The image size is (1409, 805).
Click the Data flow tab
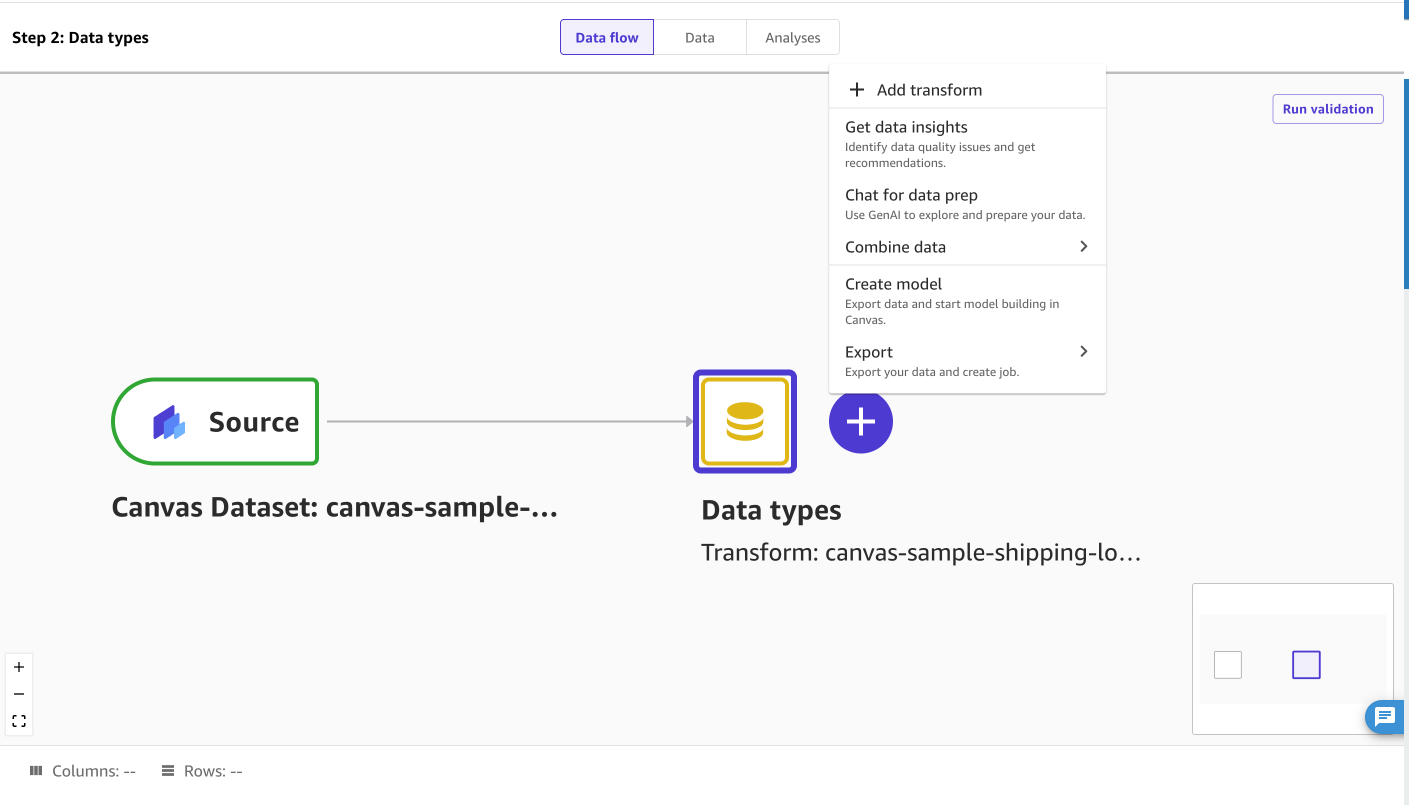pos(606,37)
